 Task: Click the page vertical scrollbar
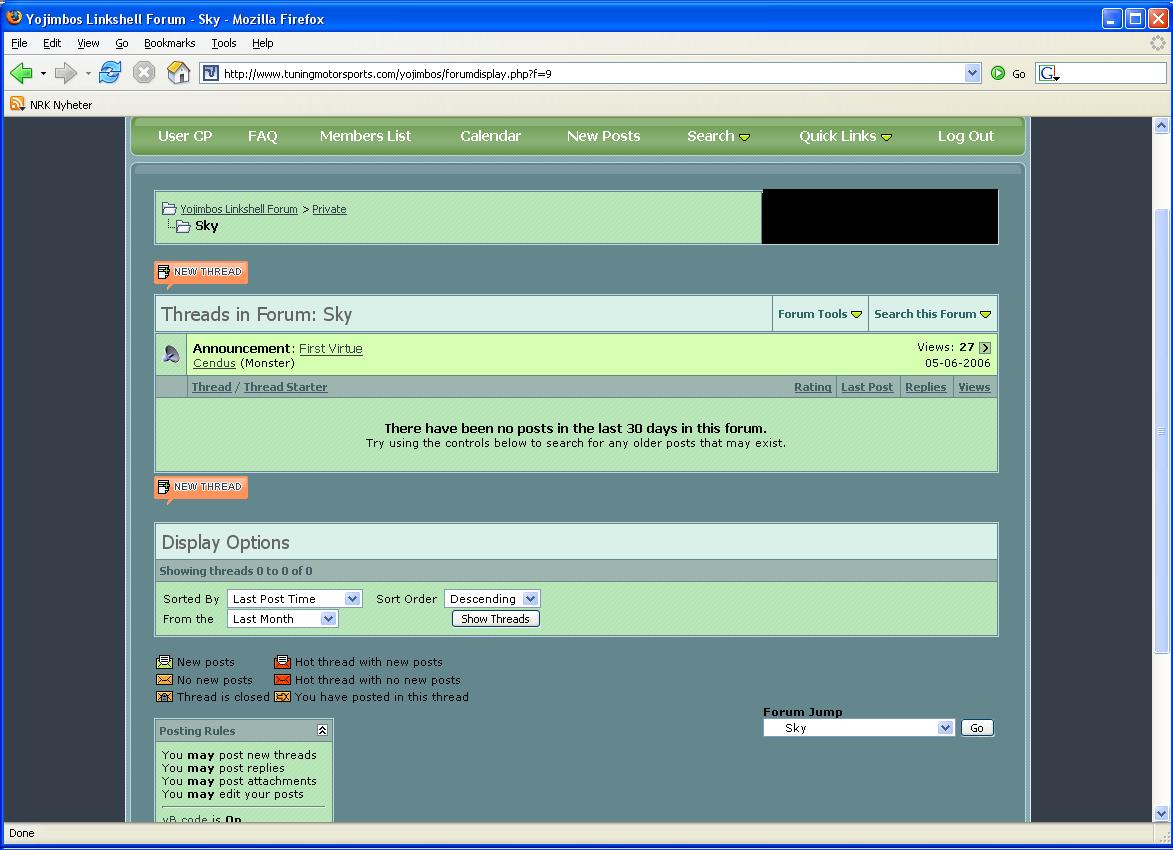[1161, 430]
